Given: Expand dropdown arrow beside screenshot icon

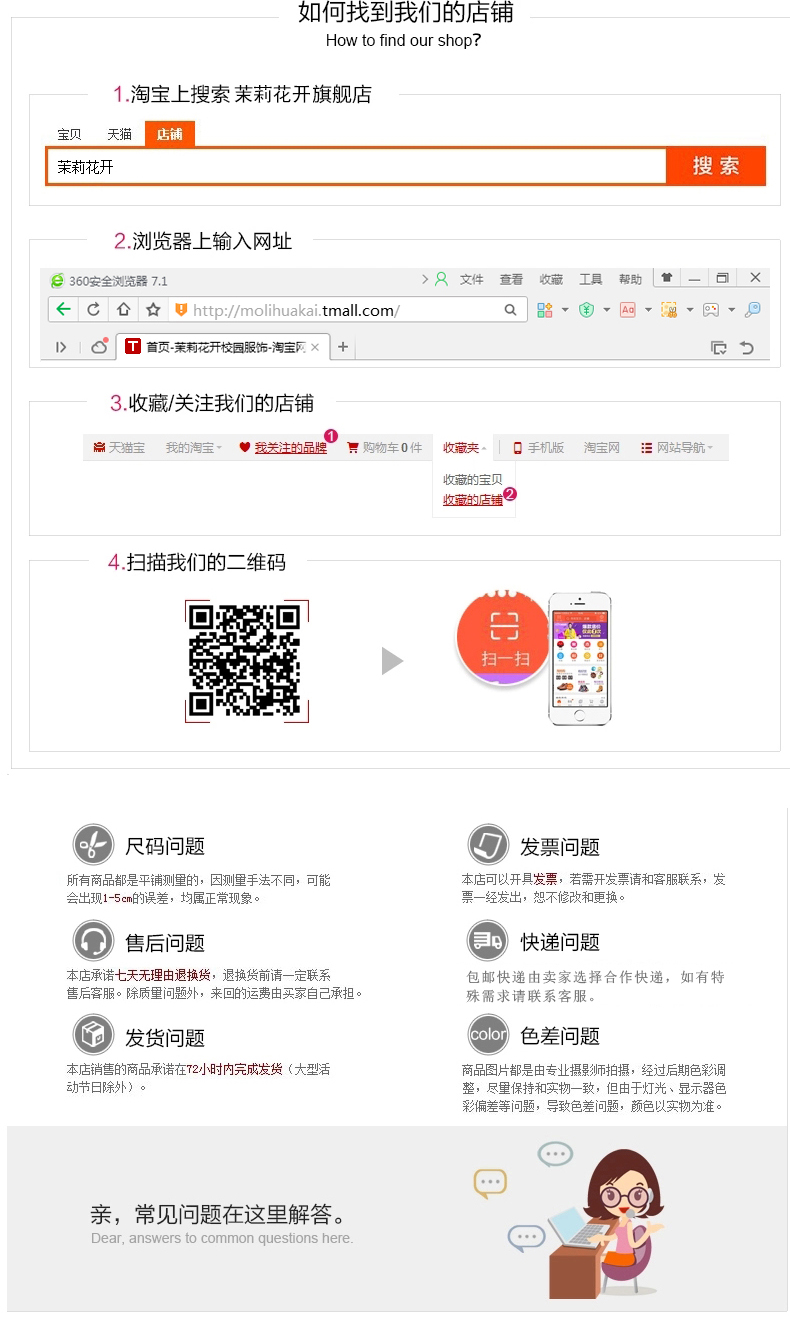Looking at the screenshot, I should 690,310.
